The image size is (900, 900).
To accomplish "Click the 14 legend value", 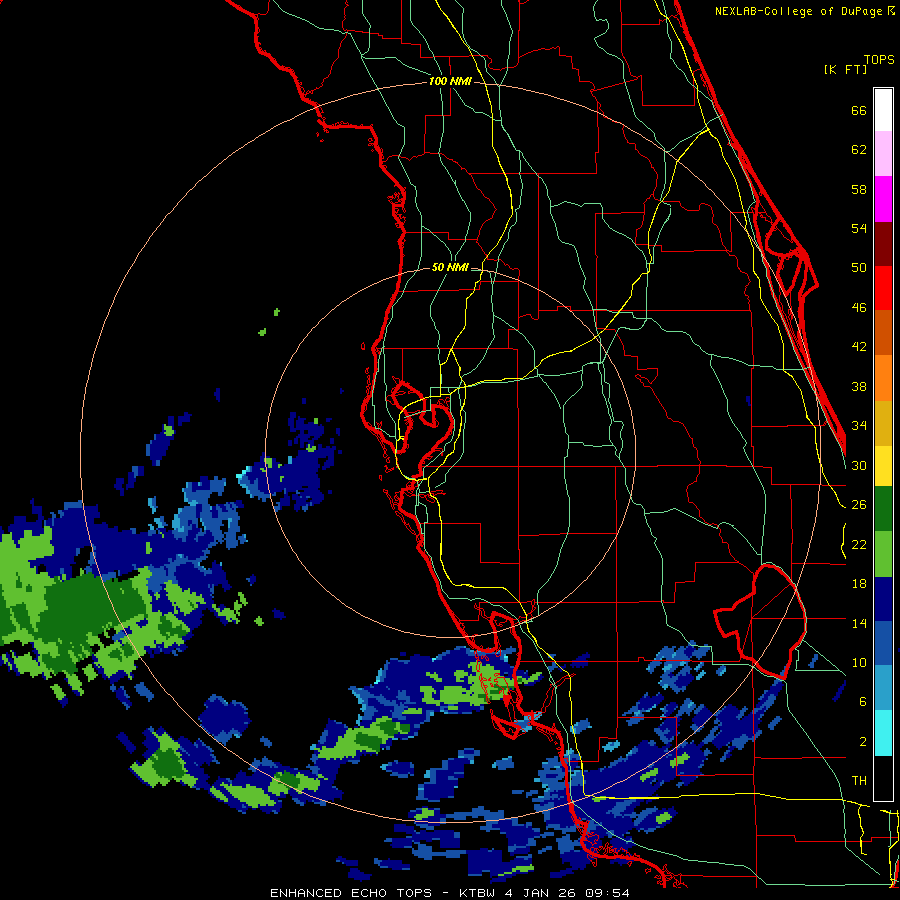I will [x=859, y=623].
